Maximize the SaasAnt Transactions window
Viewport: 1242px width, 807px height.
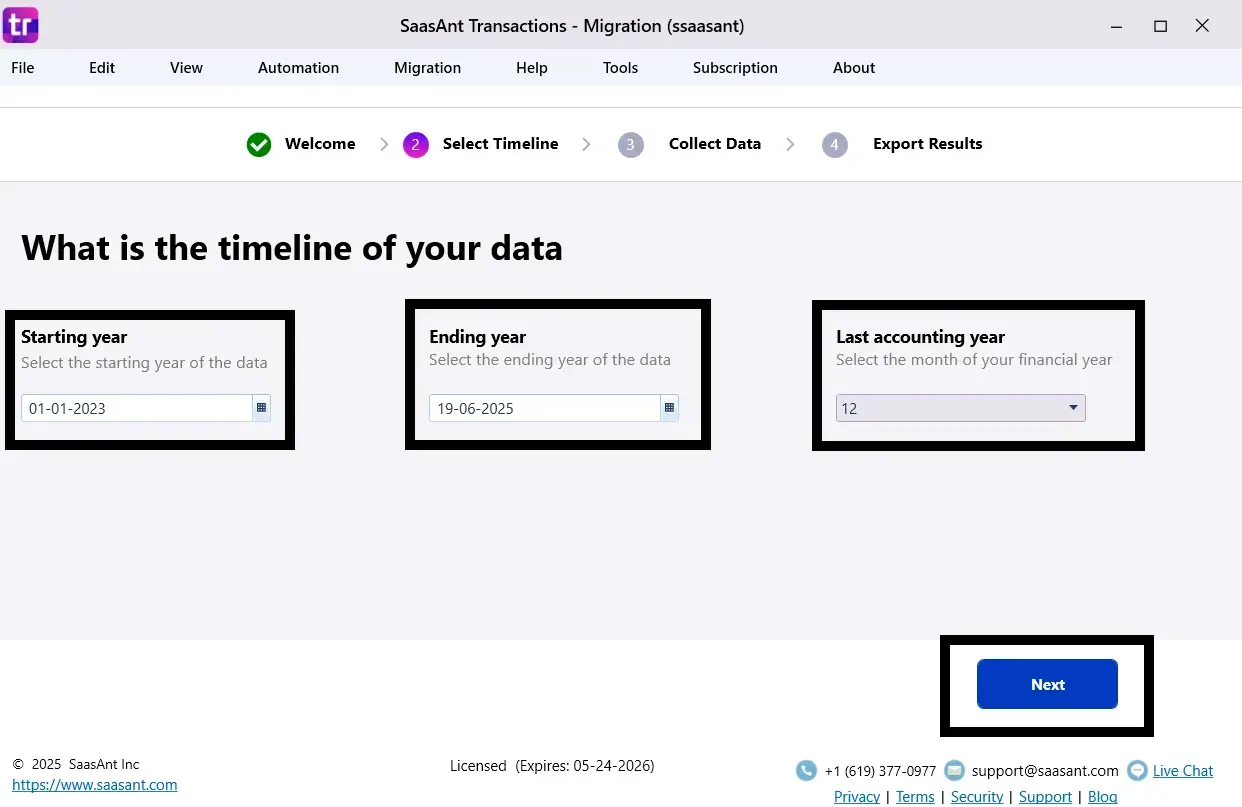[x=1161, y=26]
